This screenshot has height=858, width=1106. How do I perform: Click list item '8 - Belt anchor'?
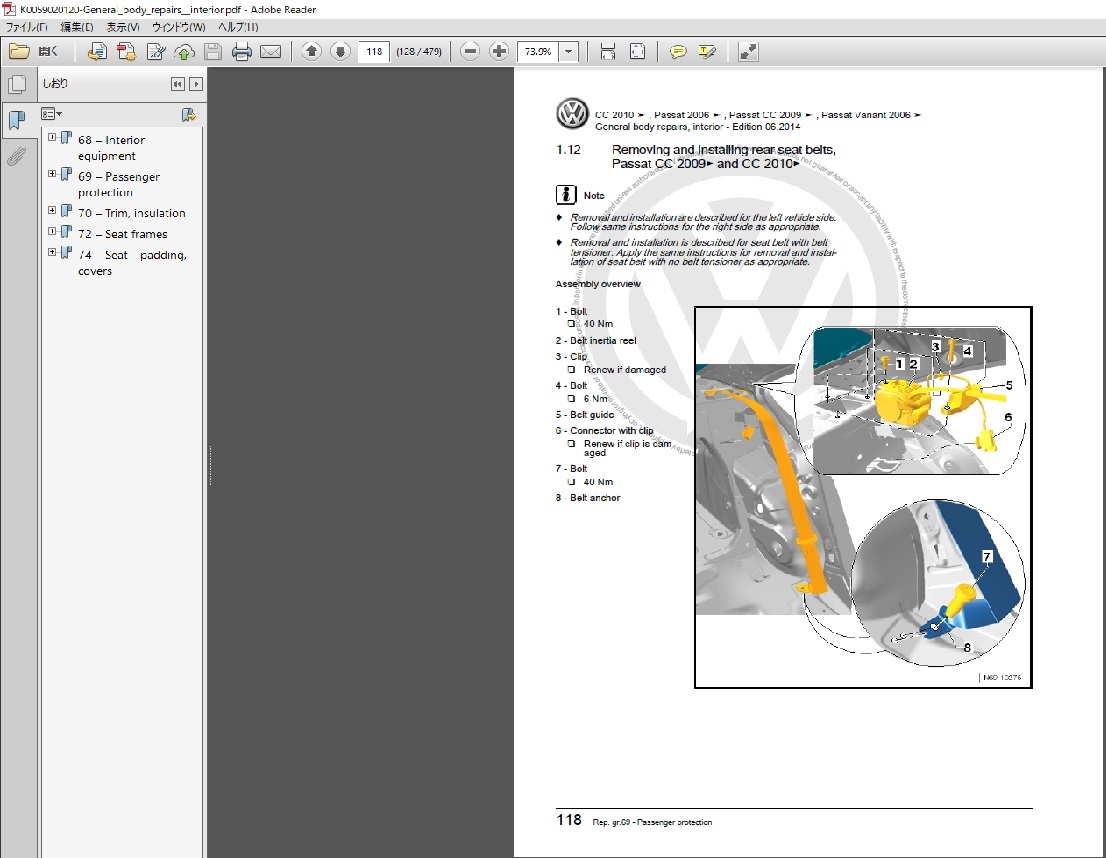tap(588, 497)
